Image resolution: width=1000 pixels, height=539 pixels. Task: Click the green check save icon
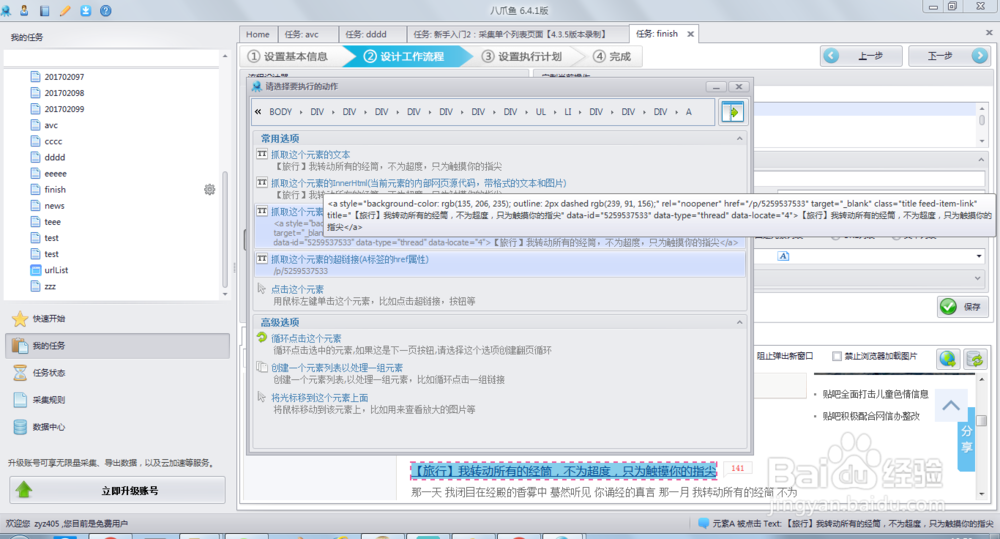948,307
